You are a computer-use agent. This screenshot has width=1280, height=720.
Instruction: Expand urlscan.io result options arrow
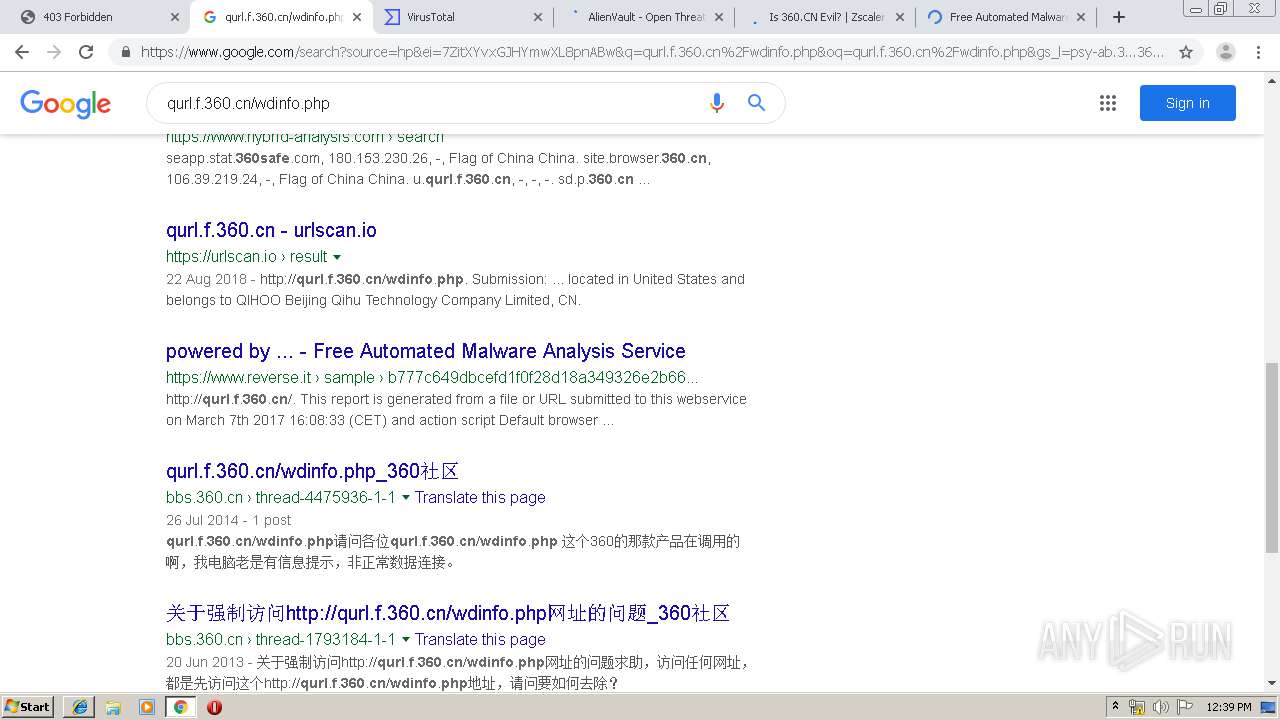pyautogui.click(x=337, y=257)
